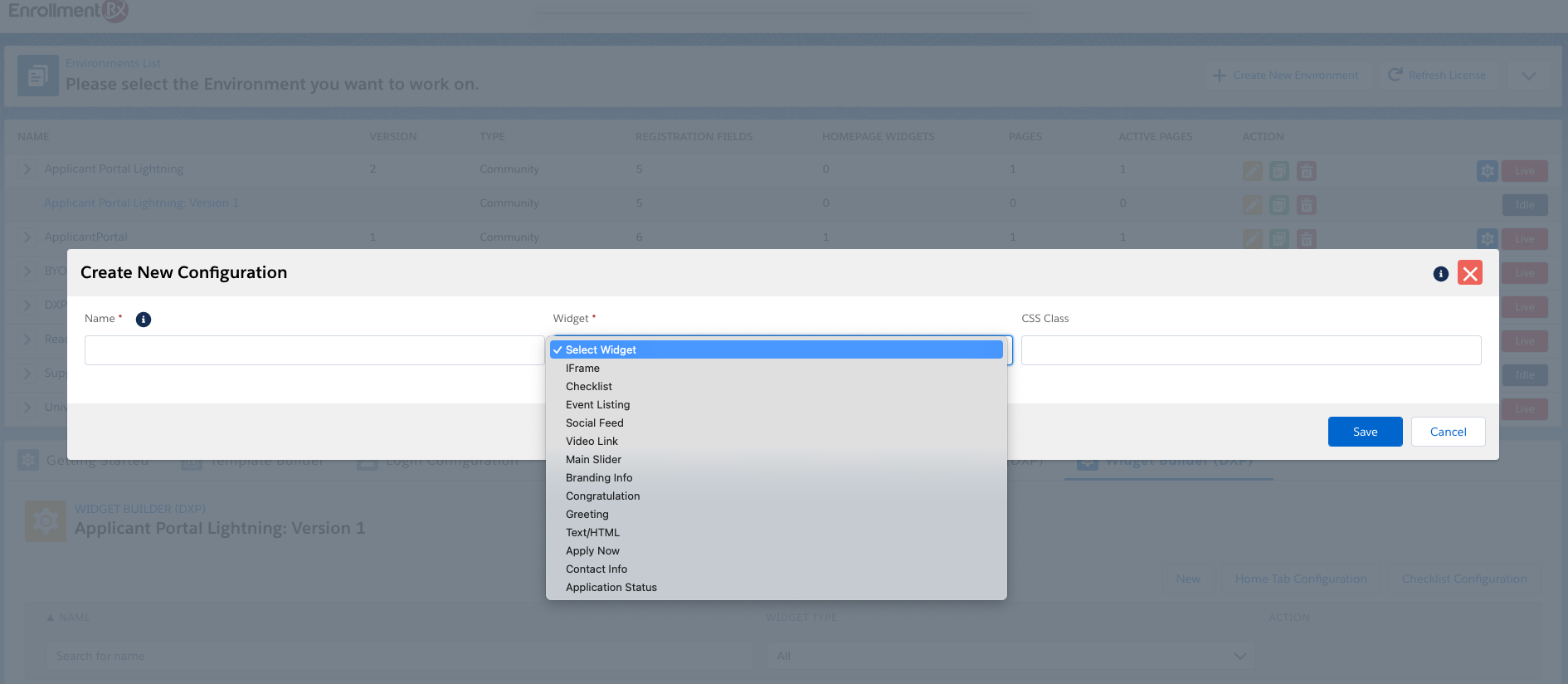Select Application Status widget
The width and height of the screenshot is (1568, 684).
pyautogui.click(x=611, y=588)
